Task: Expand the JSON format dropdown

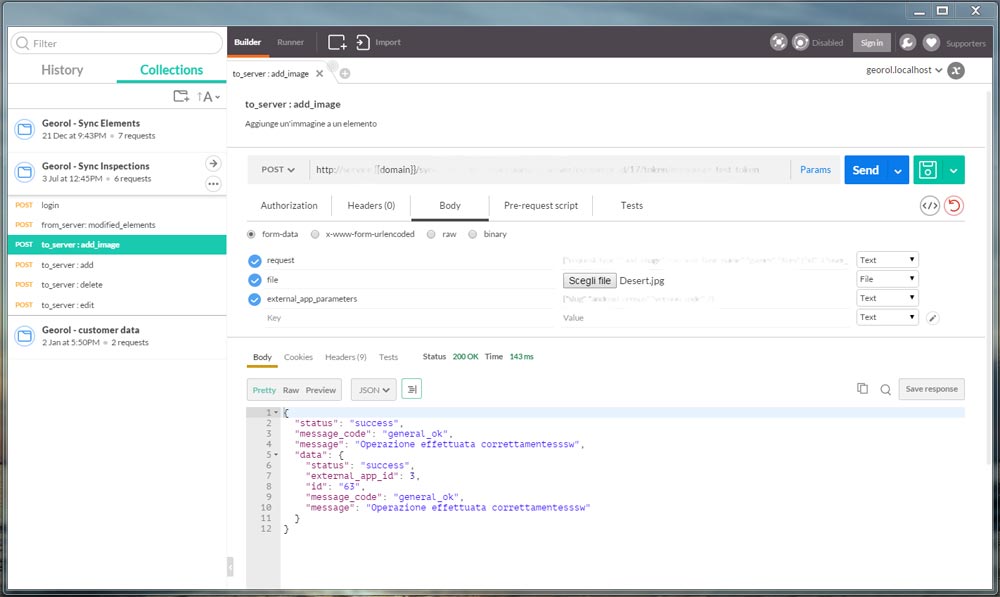Action: 374,390
